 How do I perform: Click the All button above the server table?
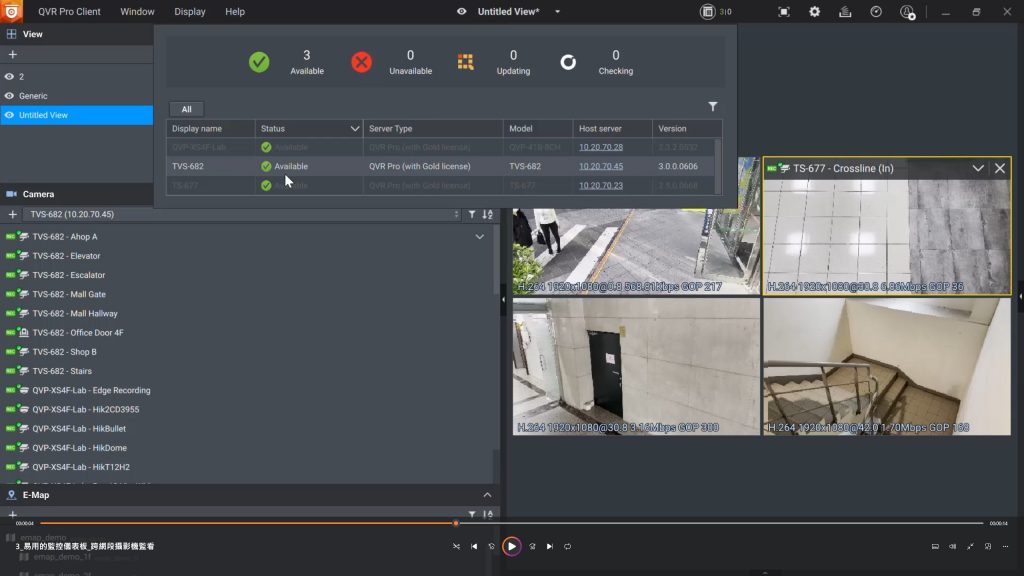(186, 109)
